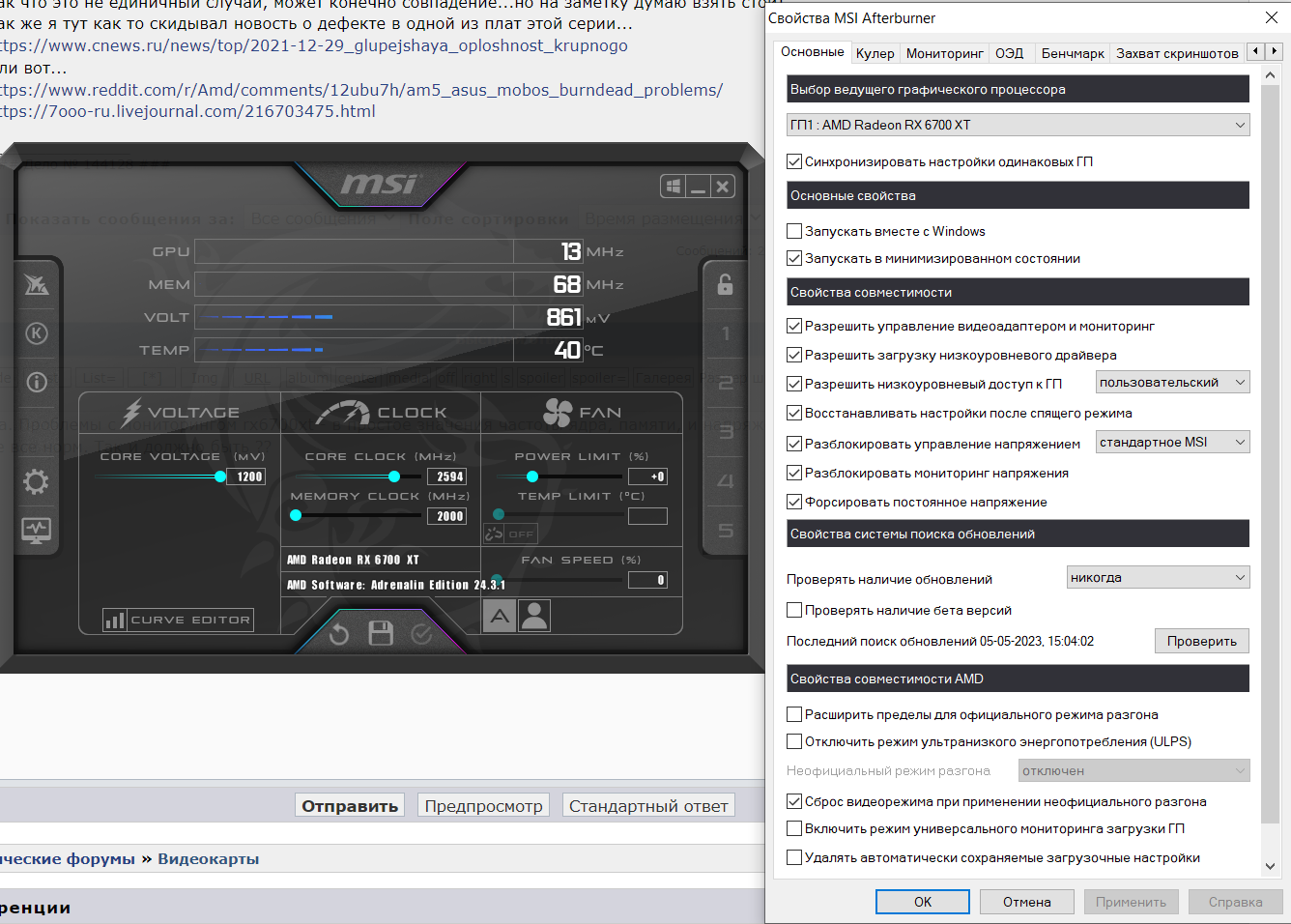Select profile slot 2 in Afterburner
The width and height of the screenshot is (1291, 924).
pos(726,383)
